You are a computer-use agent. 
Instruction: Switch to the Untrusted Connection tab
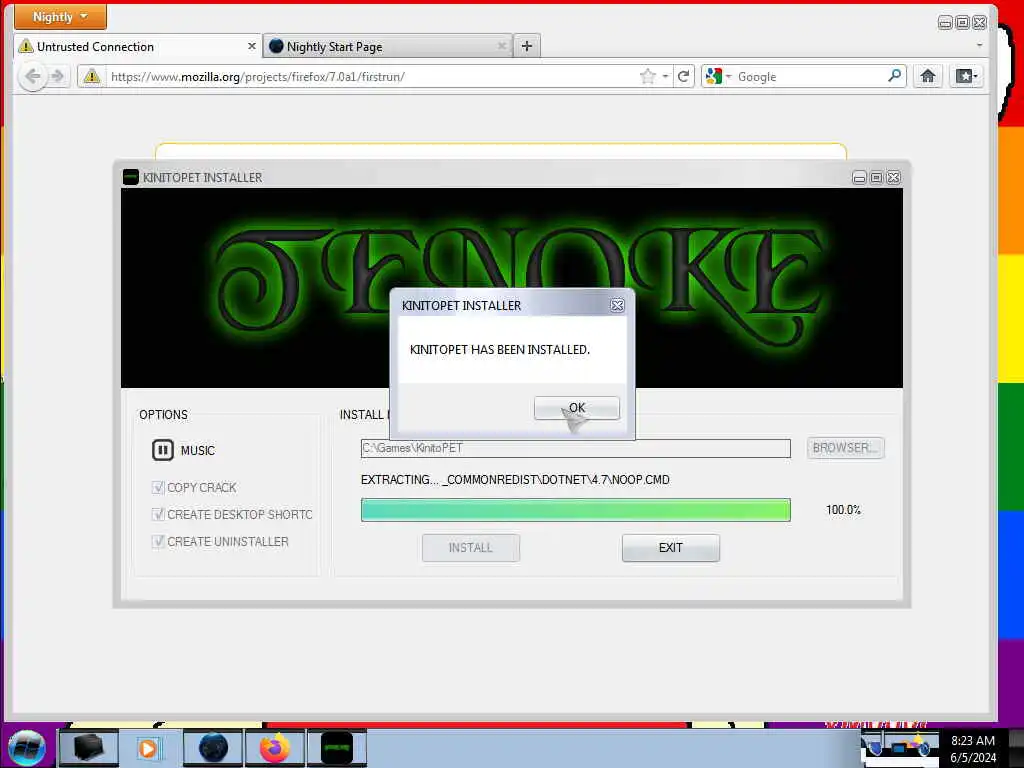(137, 46)
